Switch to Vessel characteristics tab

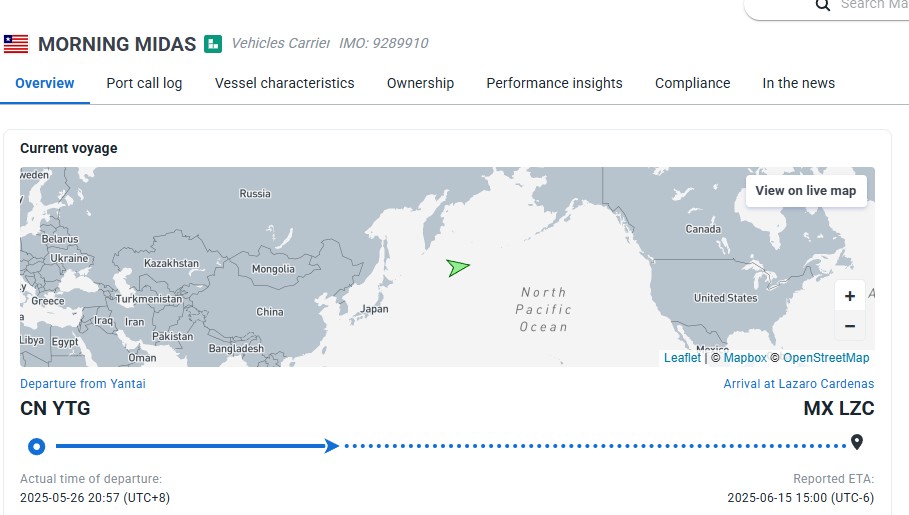click(284, 84)
